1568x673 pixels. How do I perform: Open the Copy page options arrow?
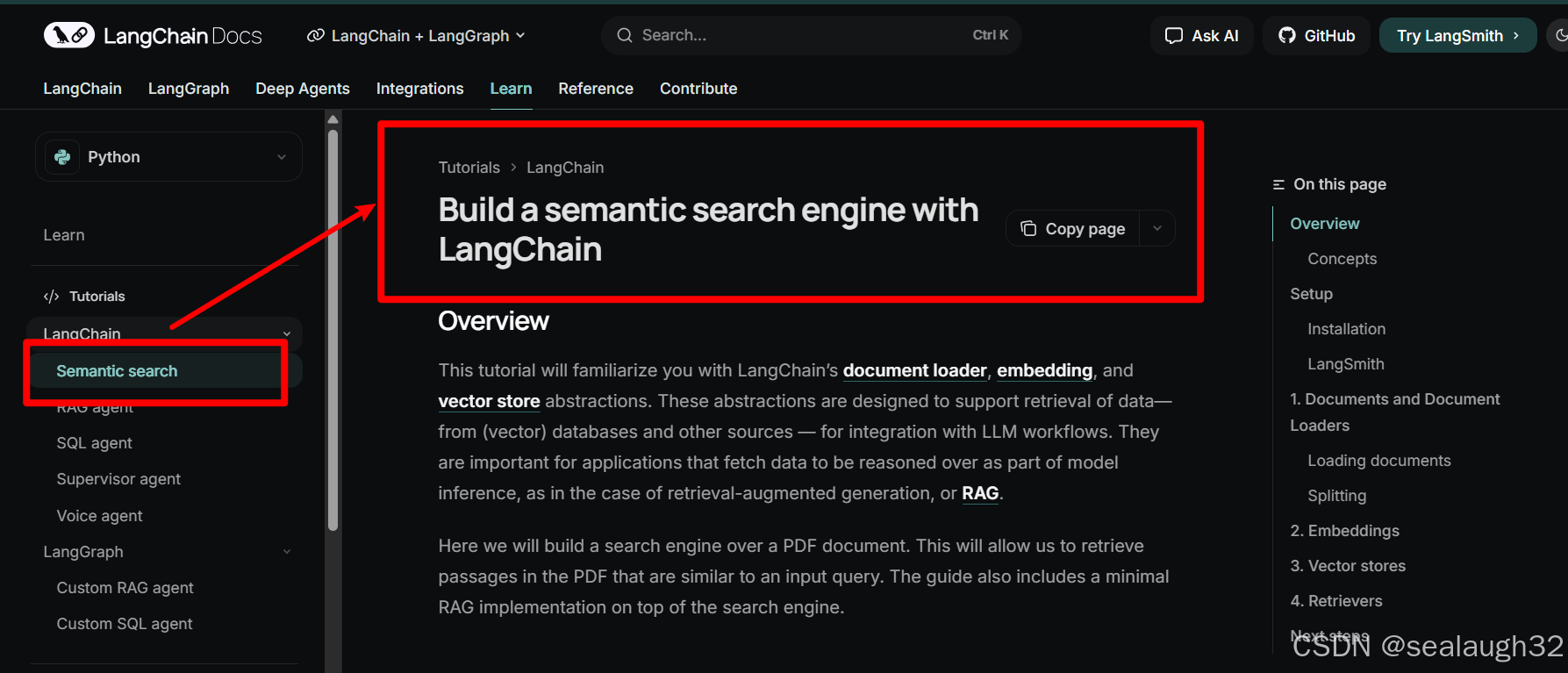[1157, 228]
